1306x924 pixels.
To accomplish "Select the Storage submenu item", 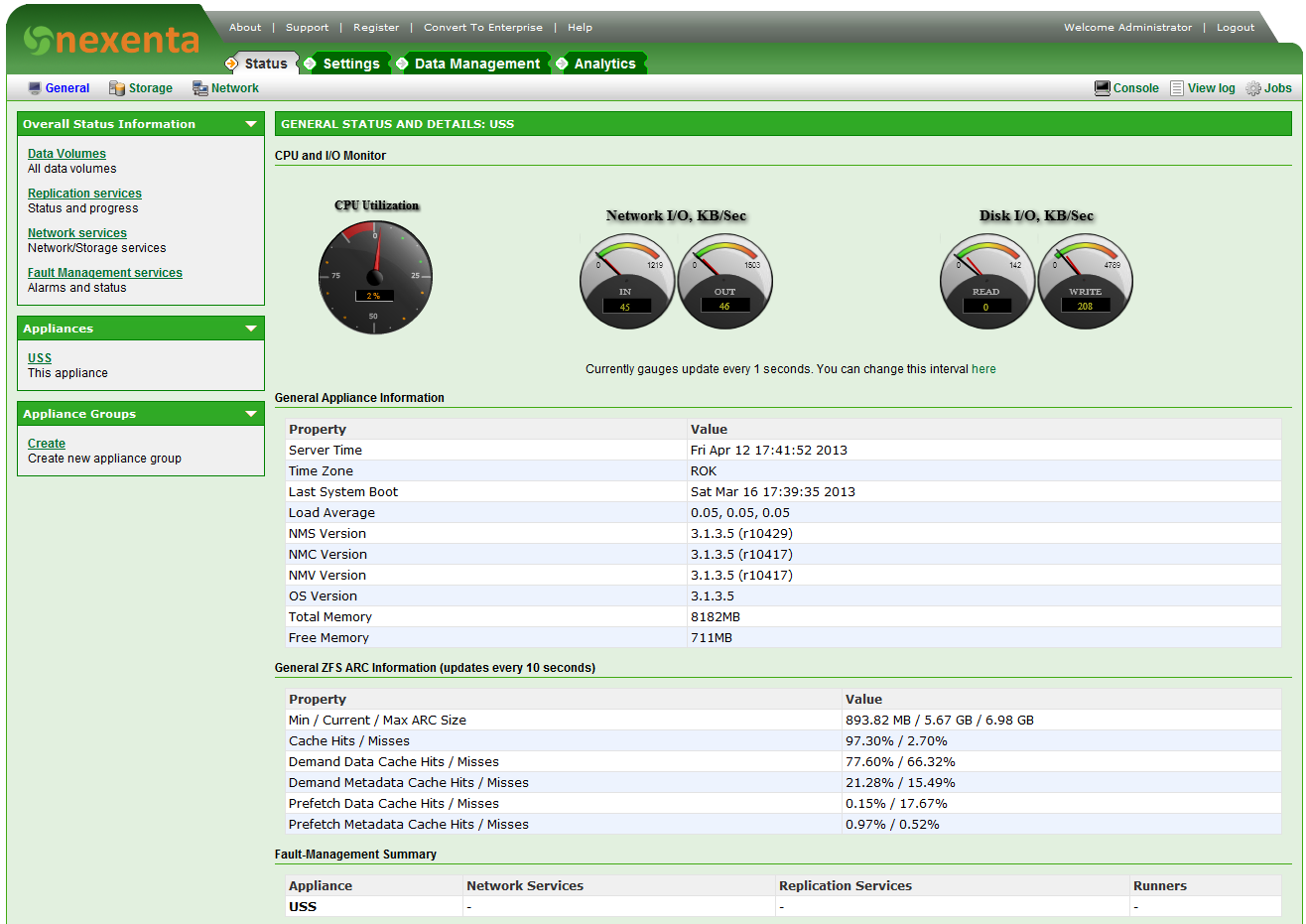I will click(x=151, y=88).
